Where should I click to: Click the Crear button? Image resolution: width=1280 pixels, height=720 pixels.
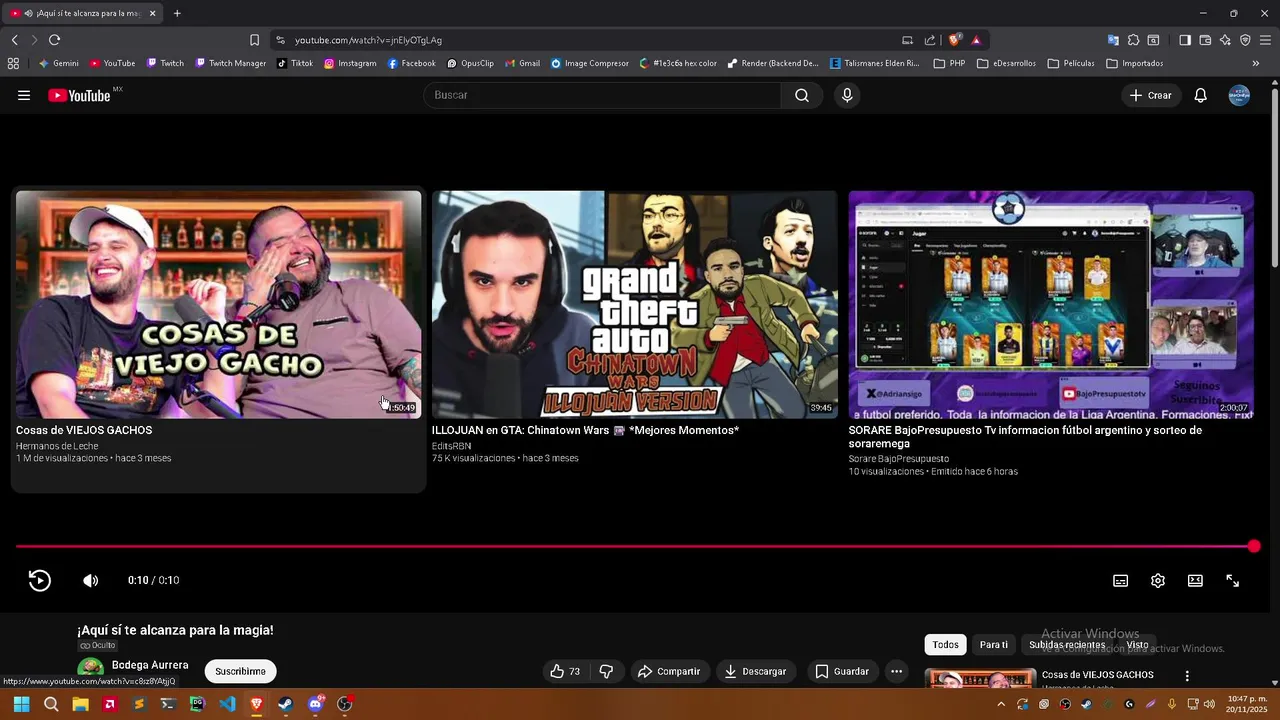point(1150,95)
